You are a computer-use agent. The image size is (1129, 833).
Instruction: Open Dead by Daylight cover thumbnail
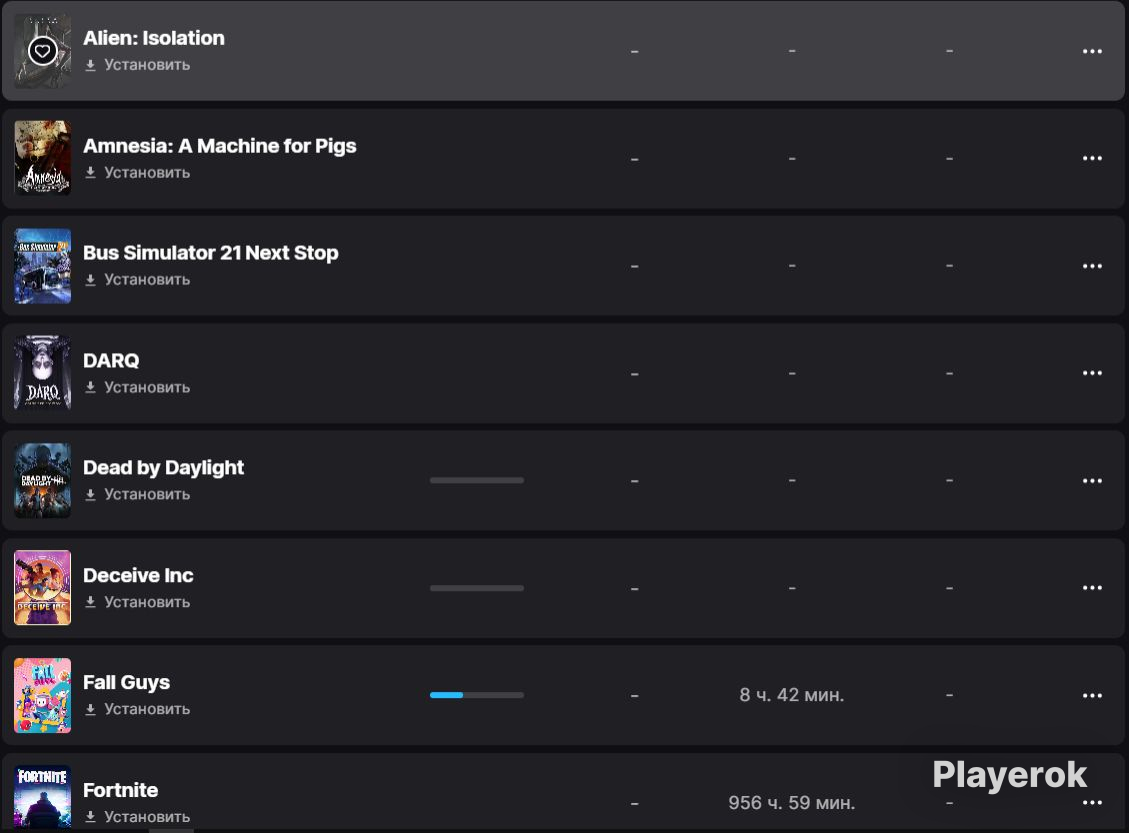click(x=42, y=480)
